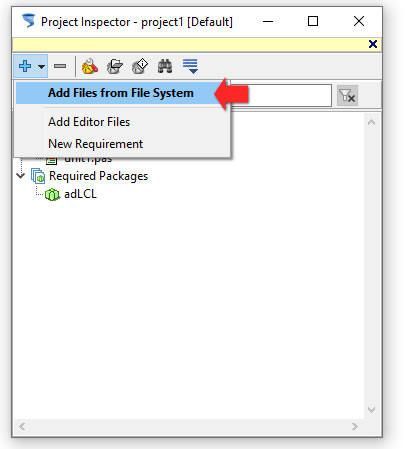The height and width of the screenshot is (449, 414).
Task: Select Add Files from File System
Action: pyautogui.click(x=121, y=93)
